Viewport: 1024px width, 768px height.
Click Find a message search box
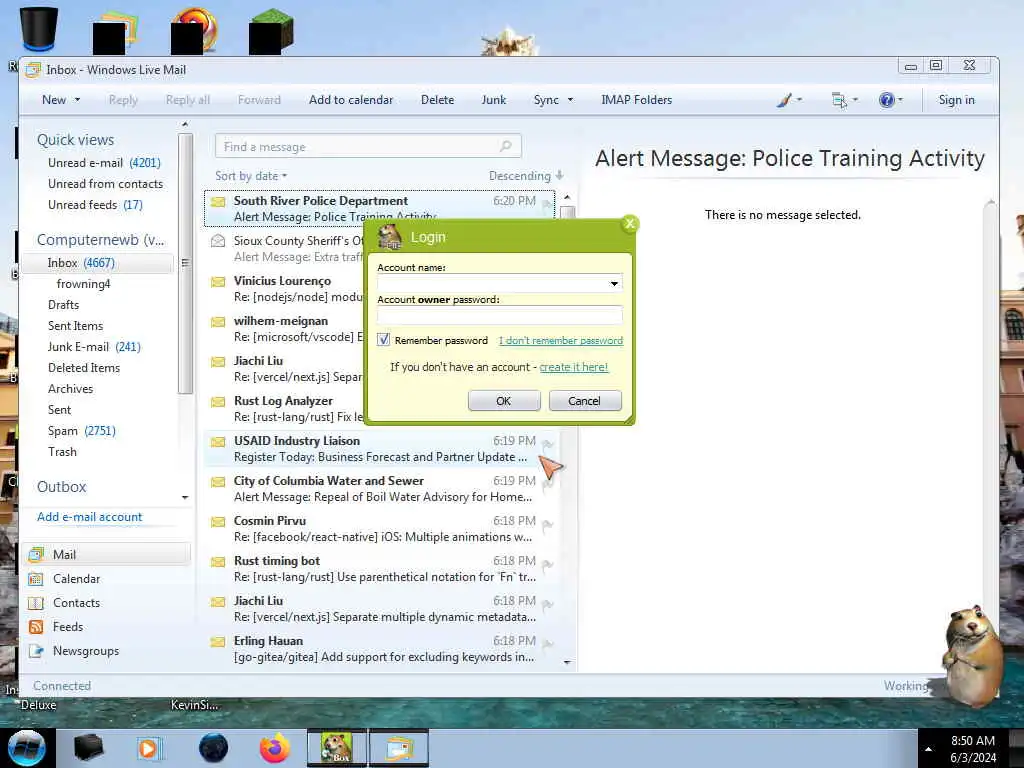pos(368,146)
